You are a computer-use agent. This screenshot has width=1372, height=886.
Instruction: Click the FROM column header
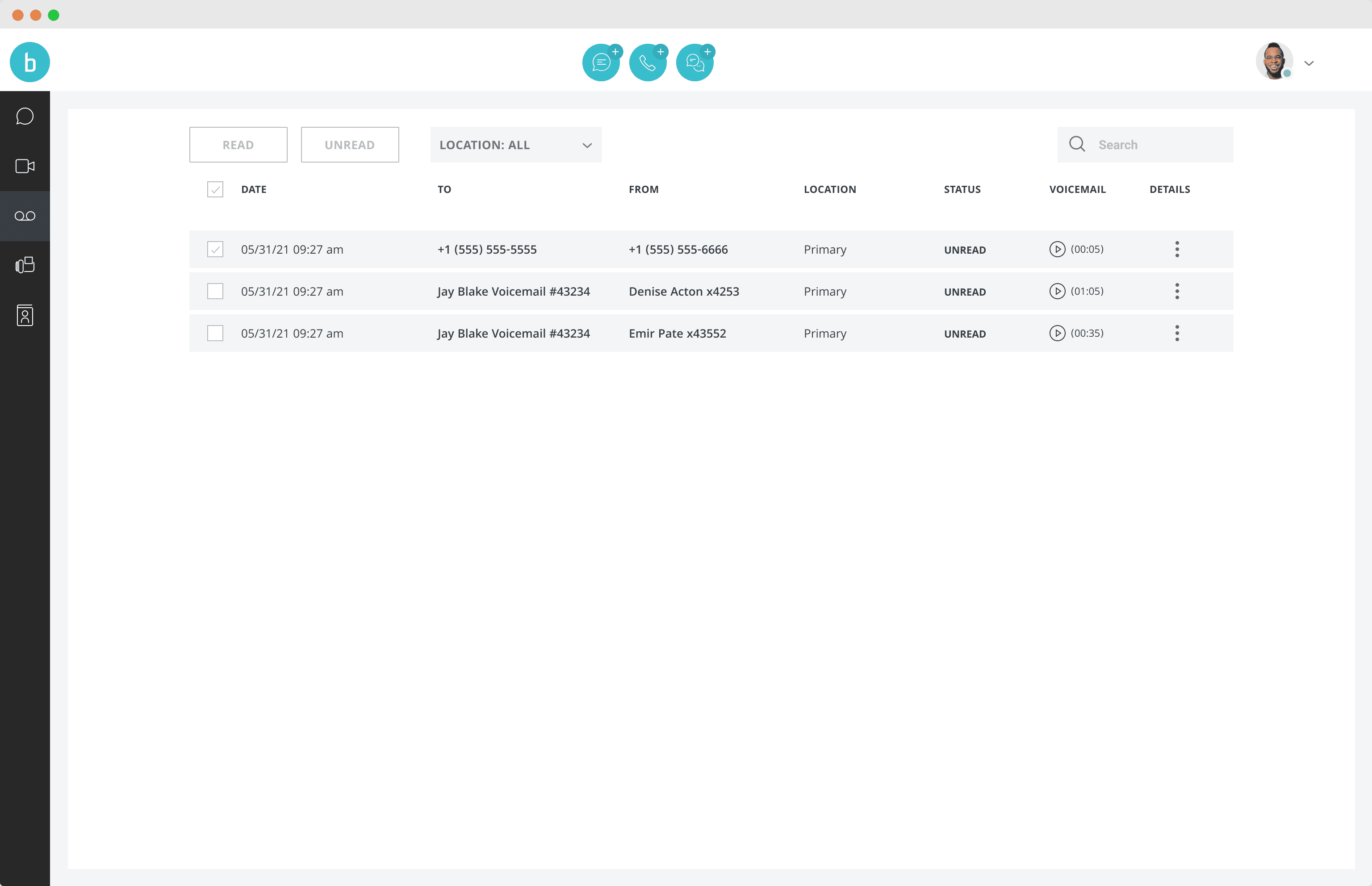[x=644, y=189]
